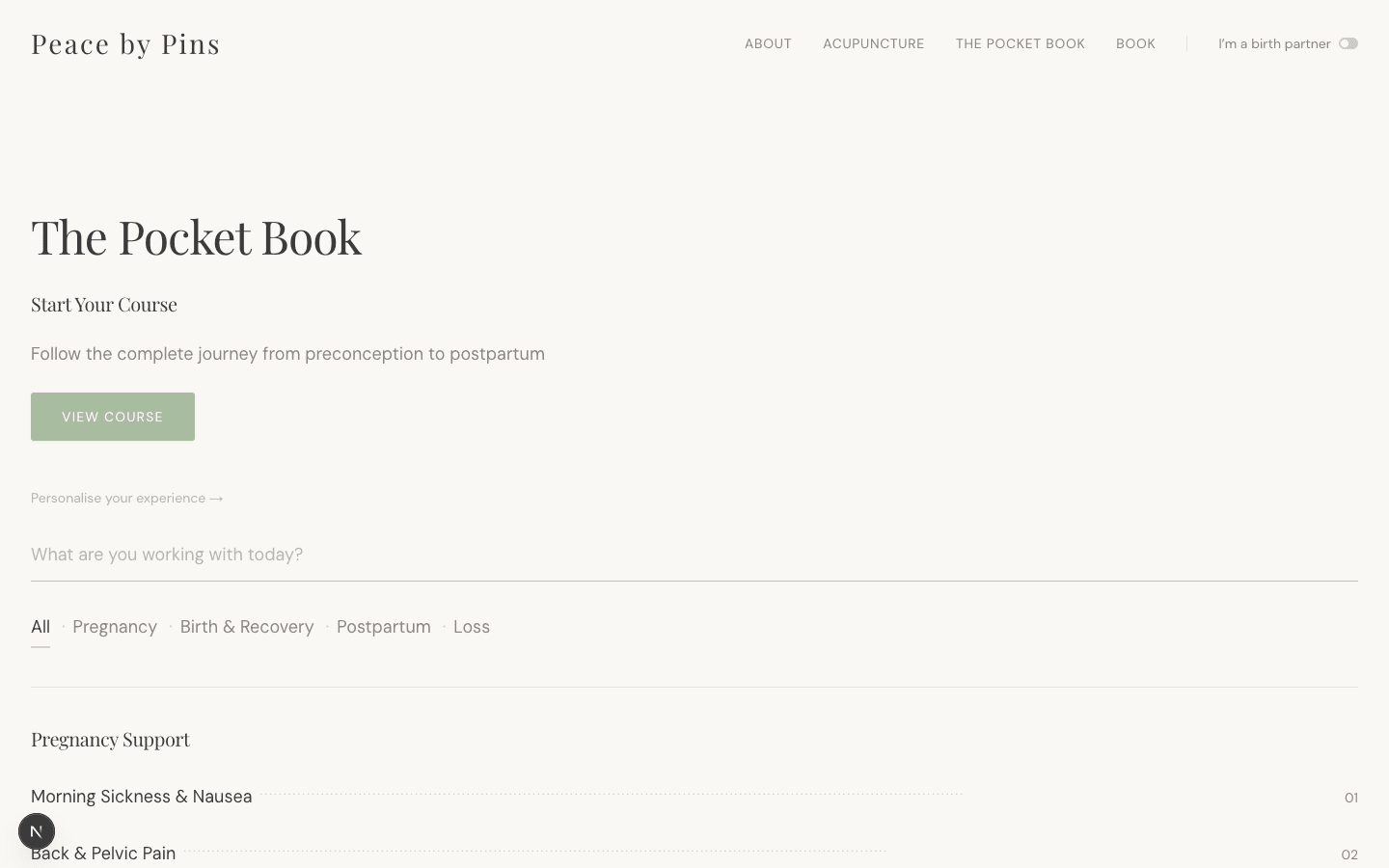
Task: Switch to the Pregnancy filter
Action: coord(115,627)
